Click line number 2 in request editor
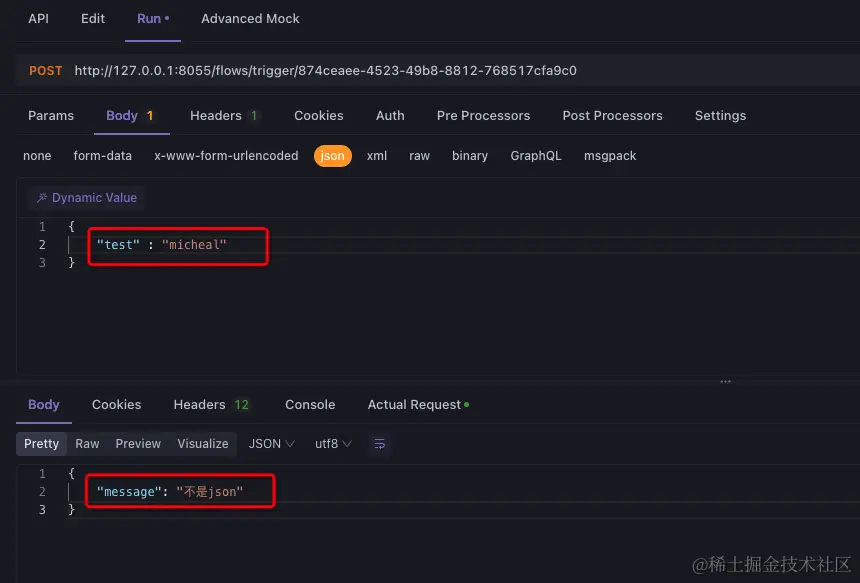 (x=42, y=245)
